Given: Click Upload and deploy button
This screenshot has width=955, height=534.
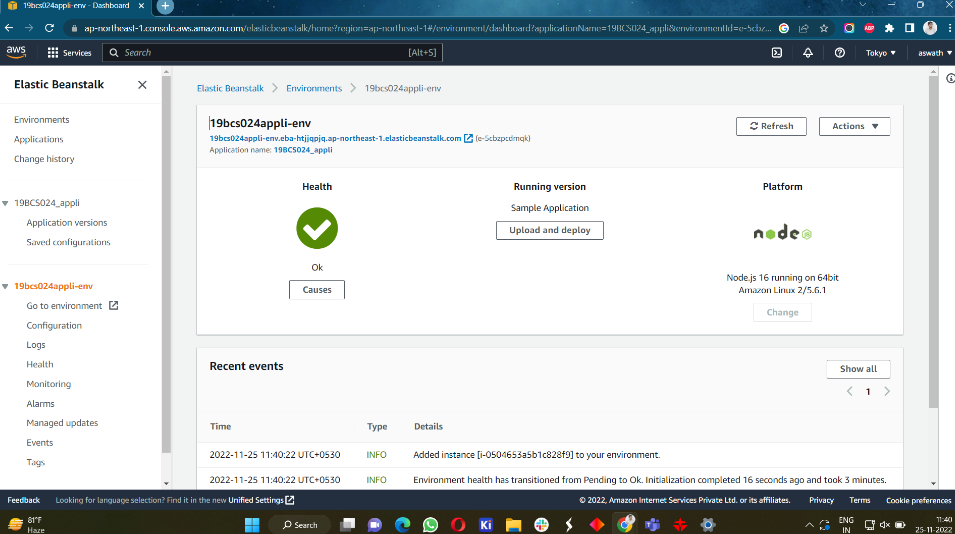Looking at the screenshot, I should click(549, 230).
